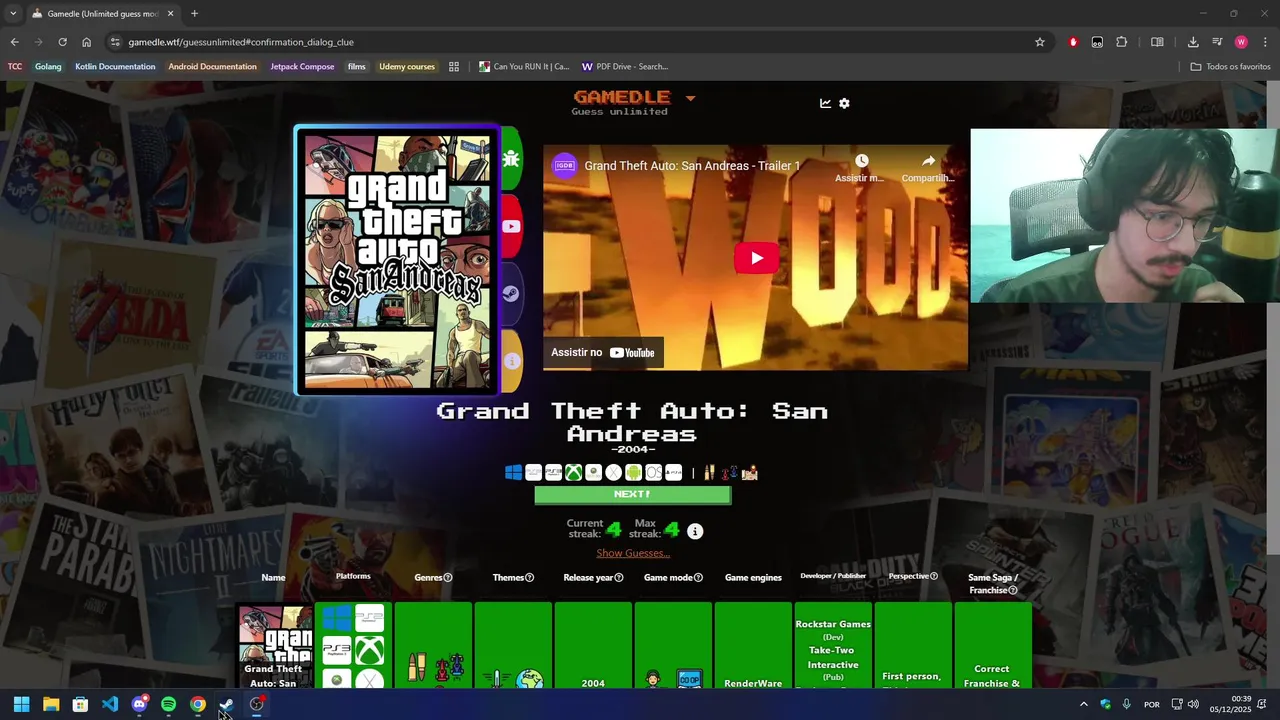
Task: Click 'Assistir no YouTube' on the video
Action: click(x=603, y=352)
